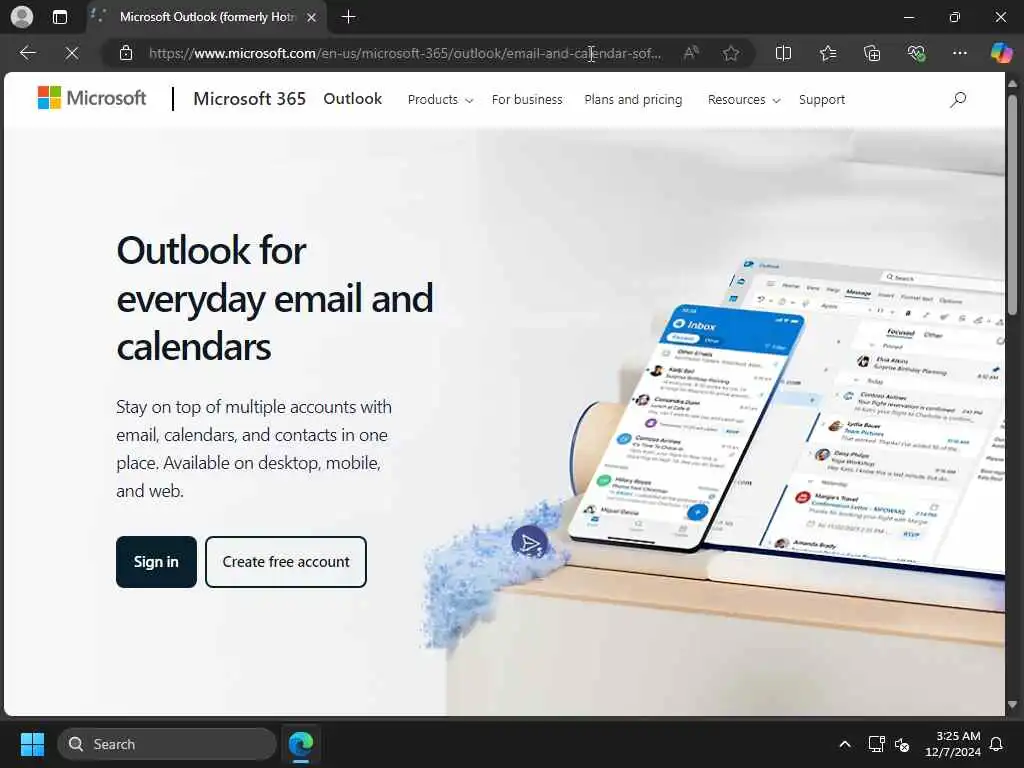Open Browser essentials heart icon
Viewport: 1024px width, 768px height.
point(916,53)
